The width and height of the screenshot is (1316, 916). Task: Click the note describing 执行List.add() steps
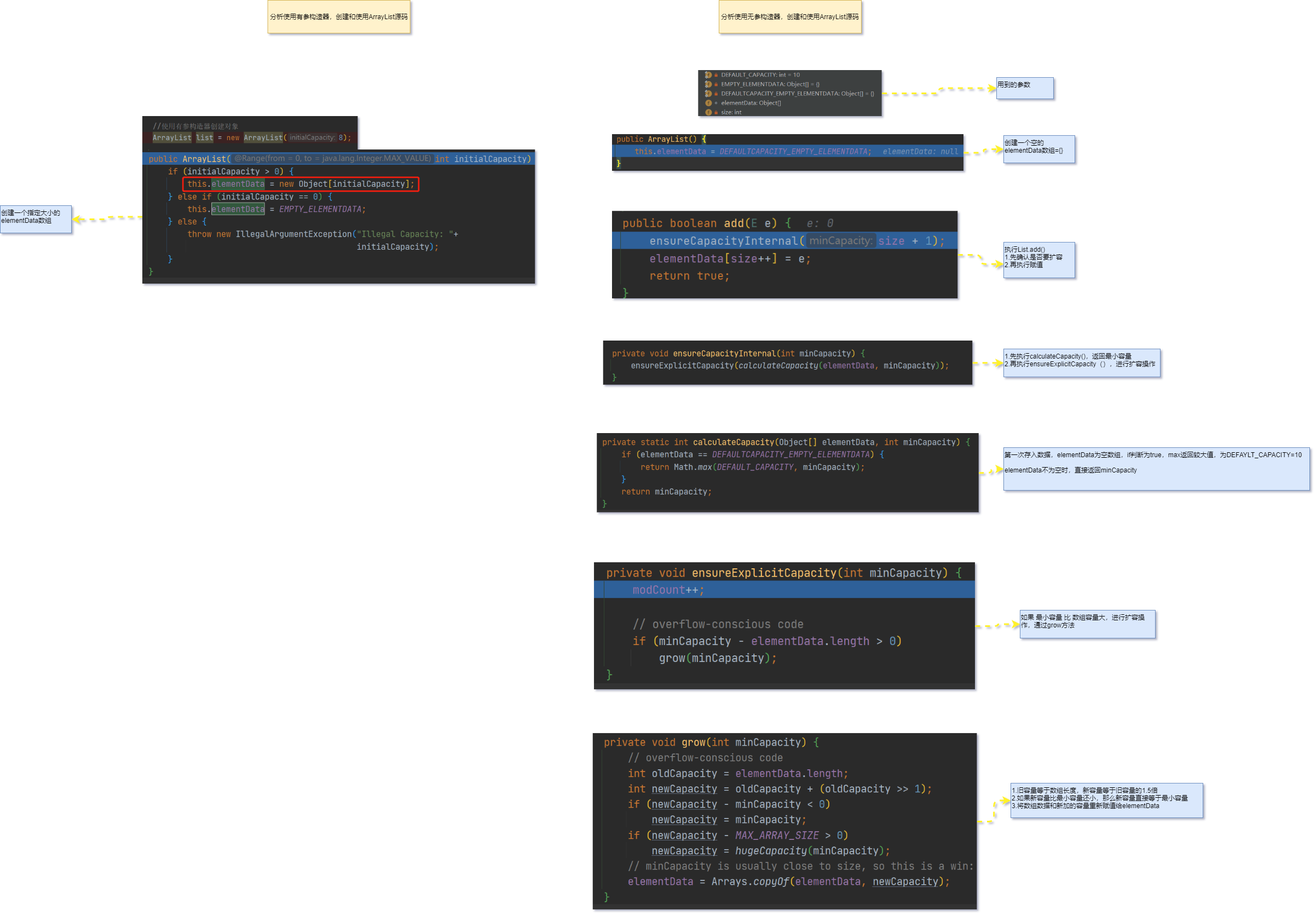[x=1038, y=260]
